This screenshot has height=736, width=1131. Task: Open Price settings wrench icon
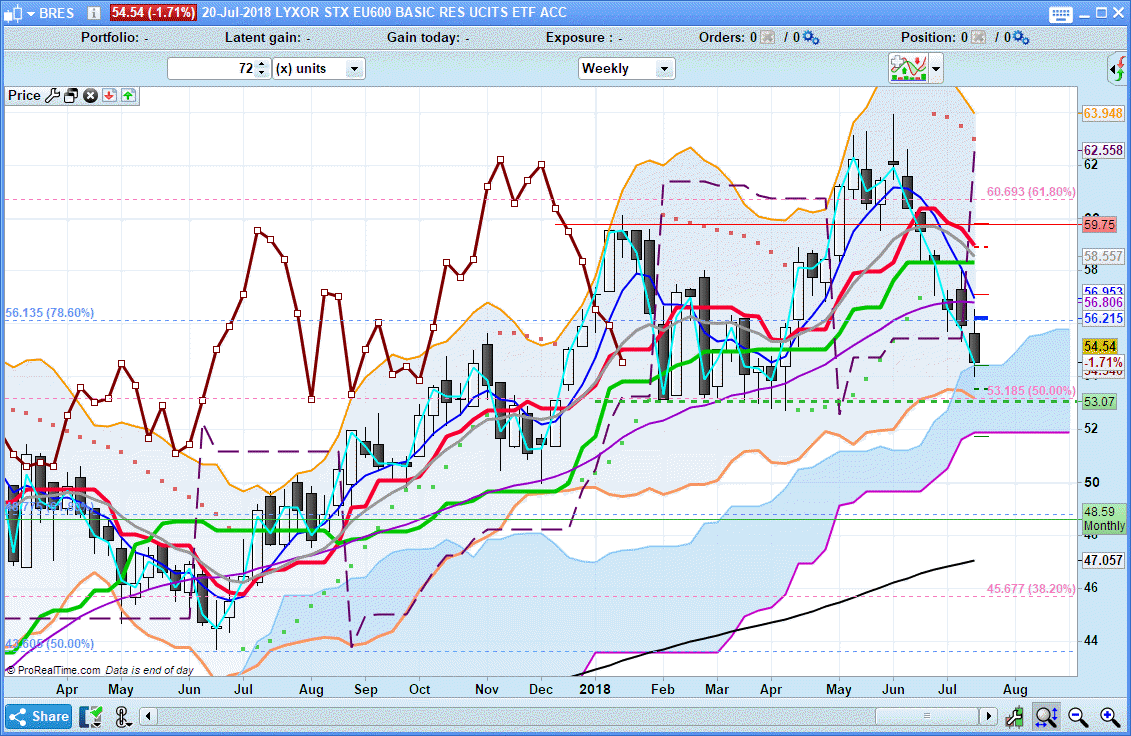[x=52, y=96]
